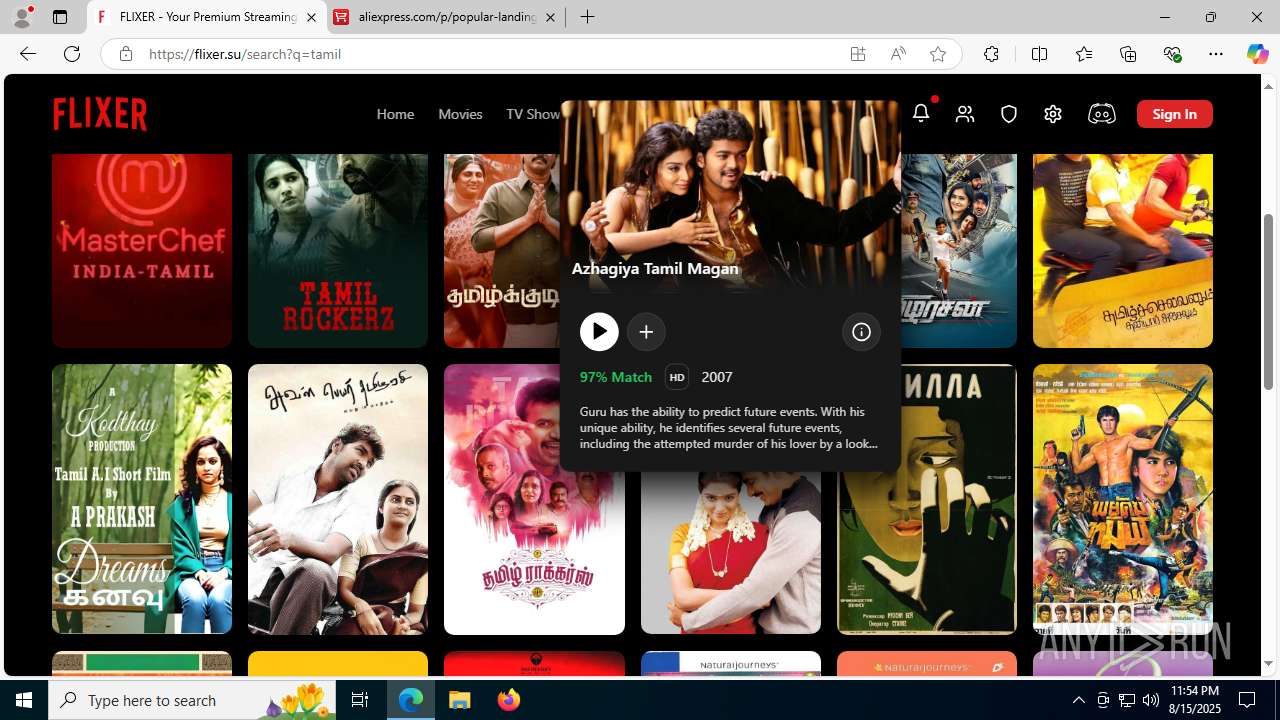1280x720 pixels.
Task: Add this page to favorites star
Action: tap(938, 54)
